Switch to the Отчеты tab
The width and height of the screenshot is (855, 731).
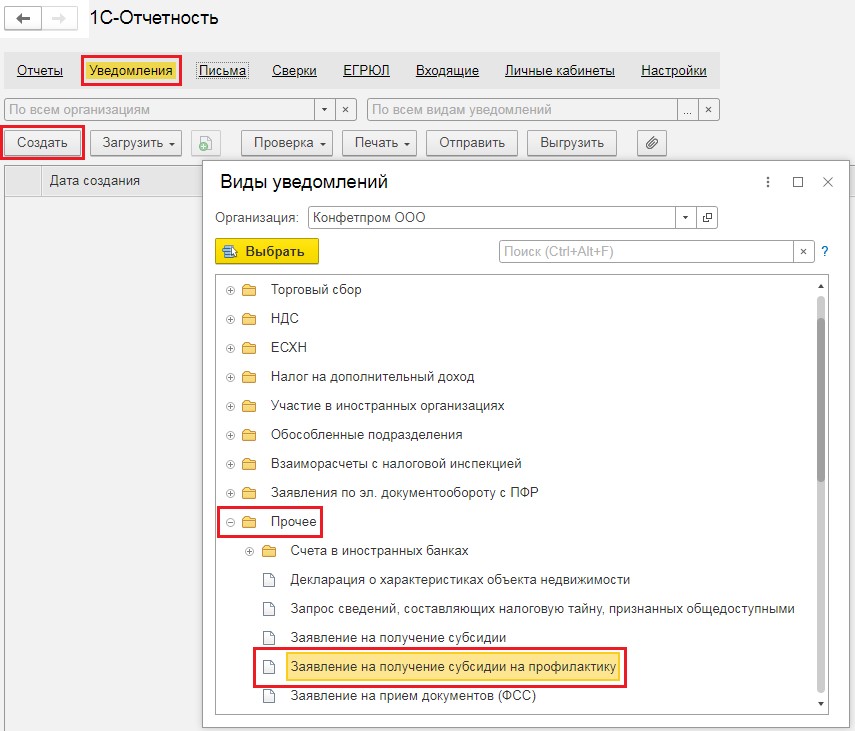pyautogui.click(x=40, y=70)
